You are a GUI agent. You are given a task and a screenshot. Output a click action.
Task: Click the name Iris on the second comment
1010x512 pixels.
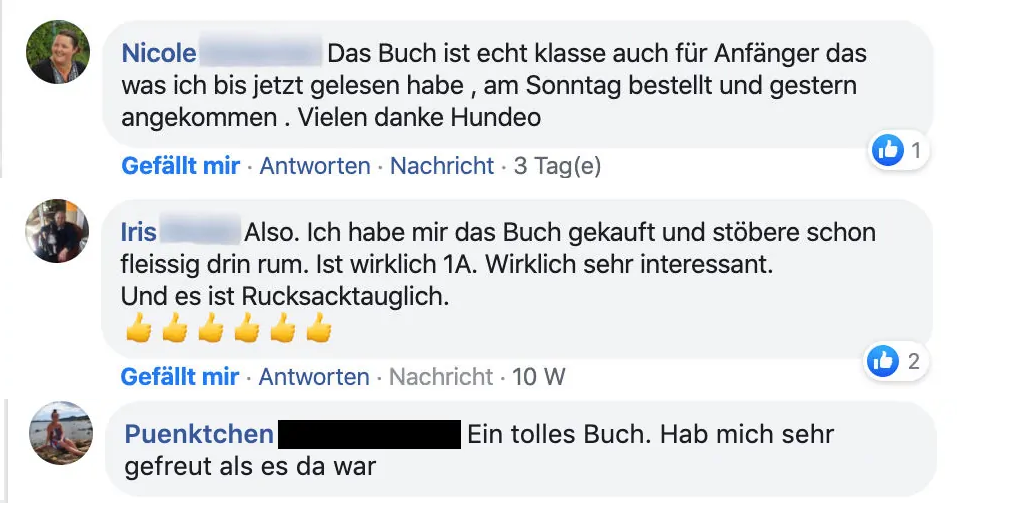click(139, 233)
